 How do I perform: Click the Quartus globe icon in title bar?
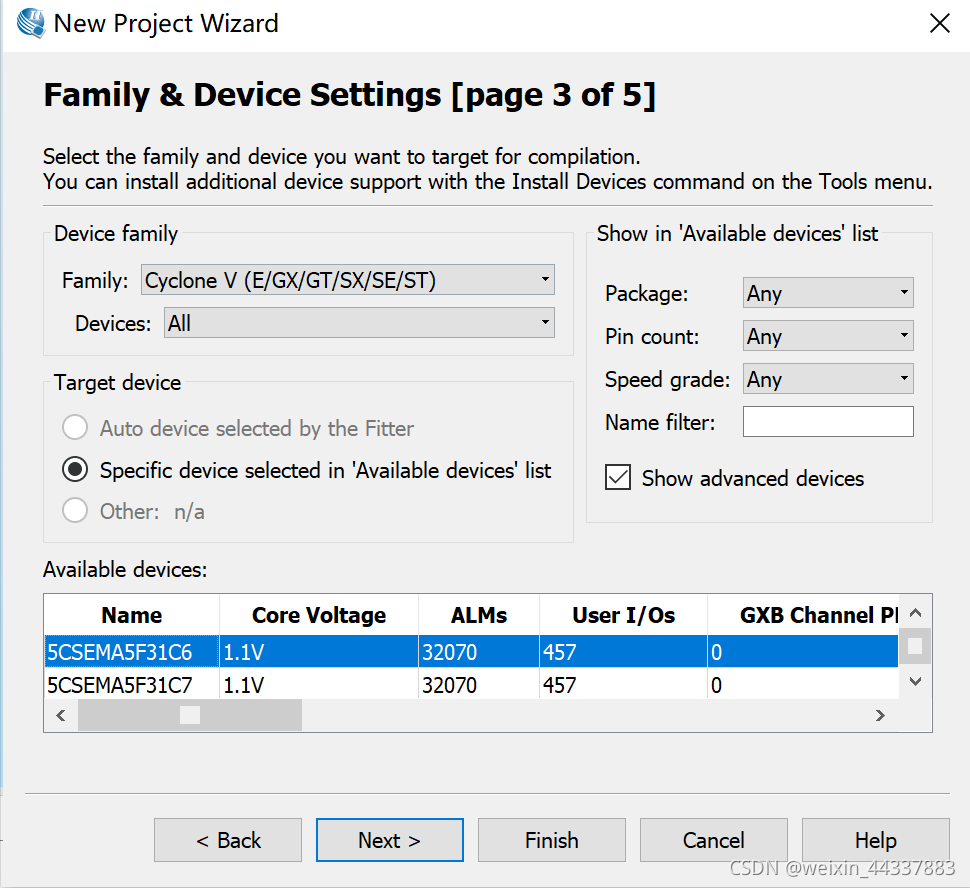tap(31, 24)
